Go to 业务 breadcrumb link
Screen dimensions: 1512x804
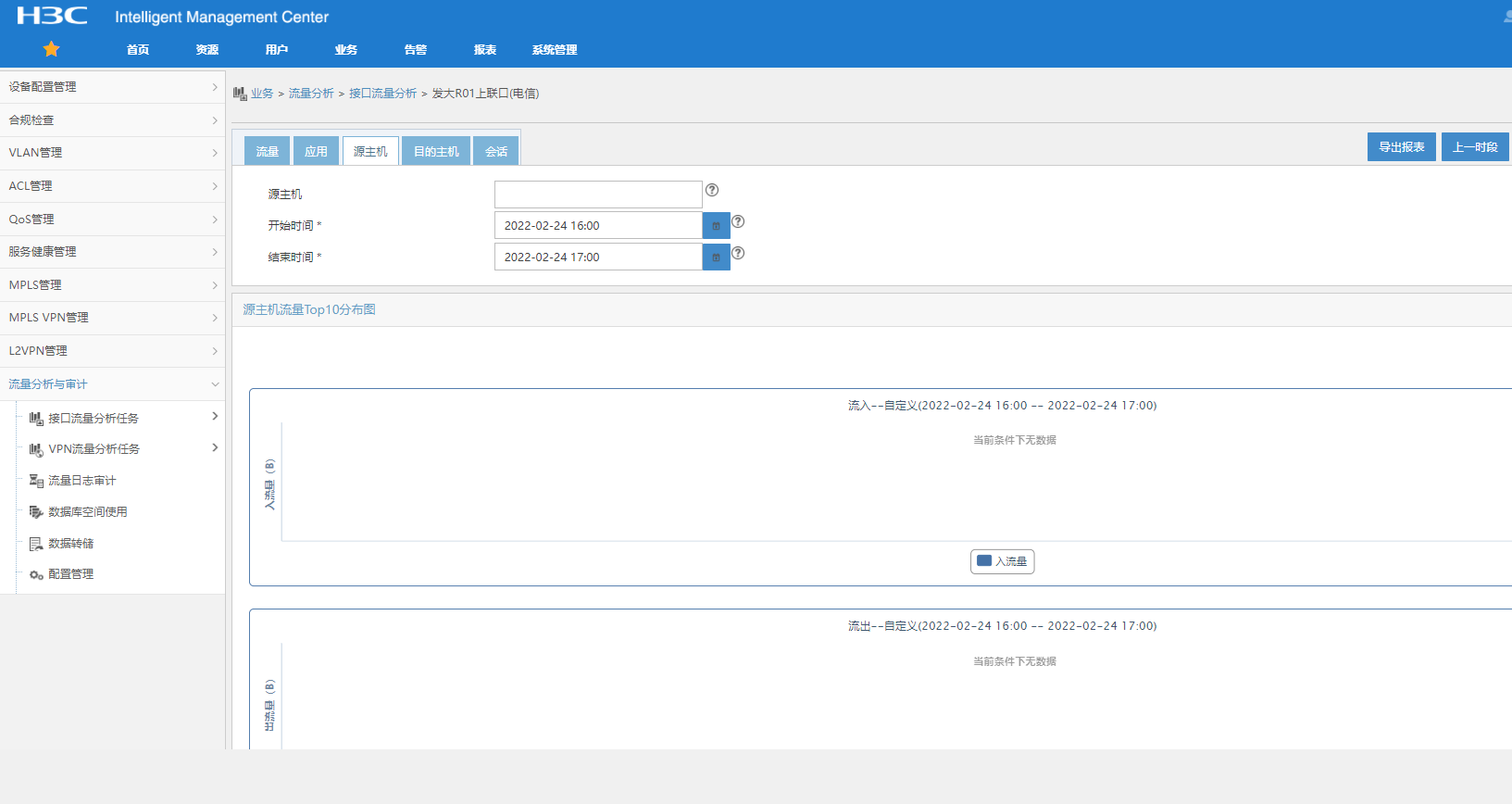point(262,94)
